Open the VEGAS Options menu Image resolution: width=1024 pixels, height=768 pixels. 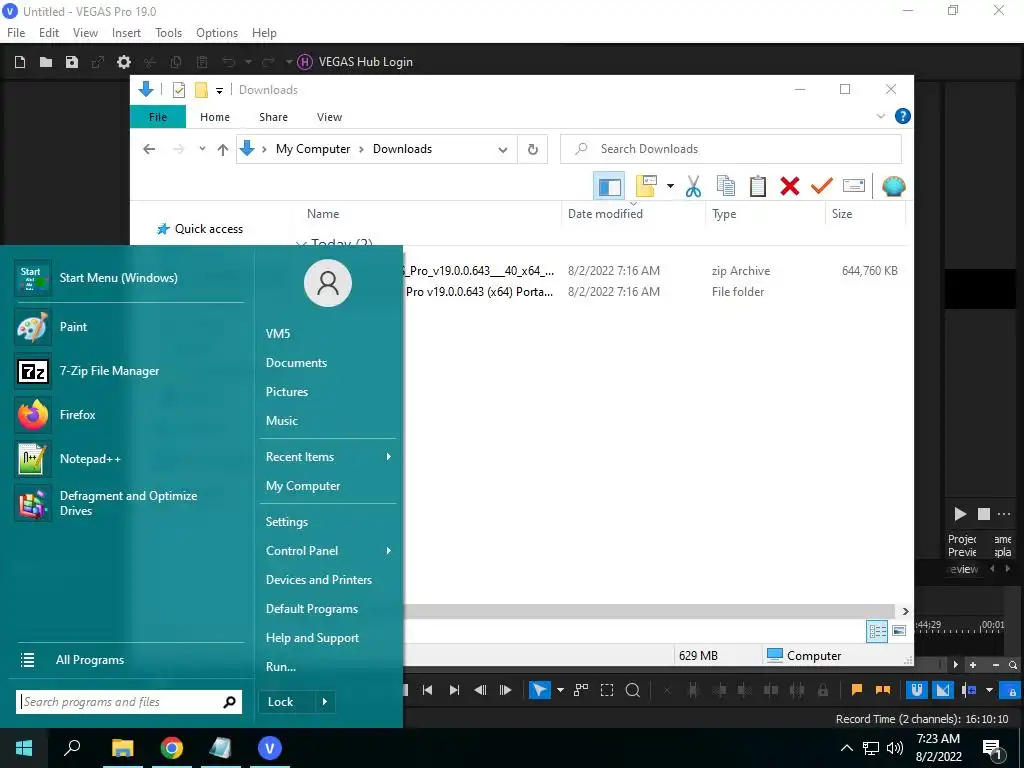coord(217,33)
